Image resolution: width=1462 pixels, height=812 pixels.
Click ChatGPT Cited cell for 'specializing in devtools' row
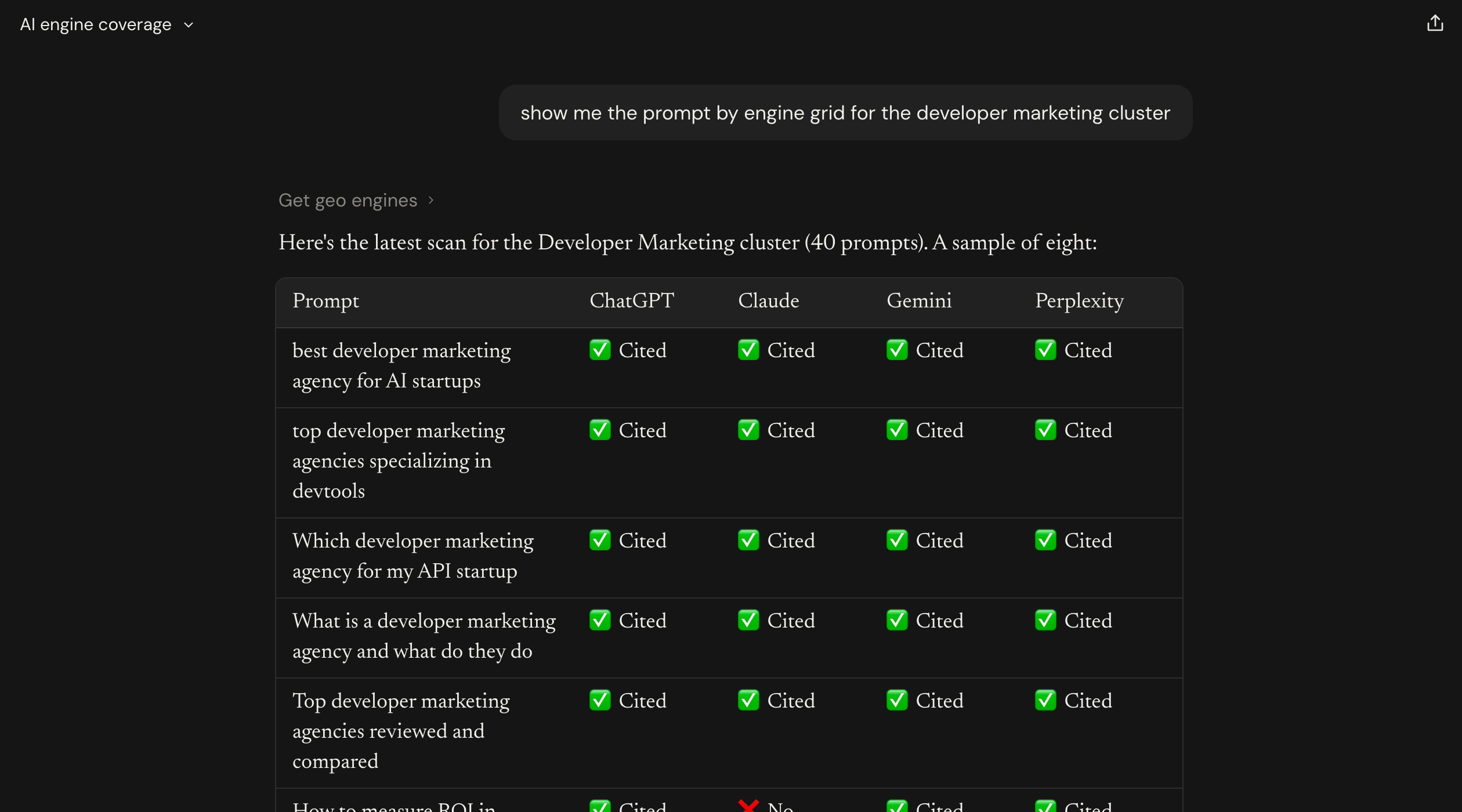tap(628, 430)
